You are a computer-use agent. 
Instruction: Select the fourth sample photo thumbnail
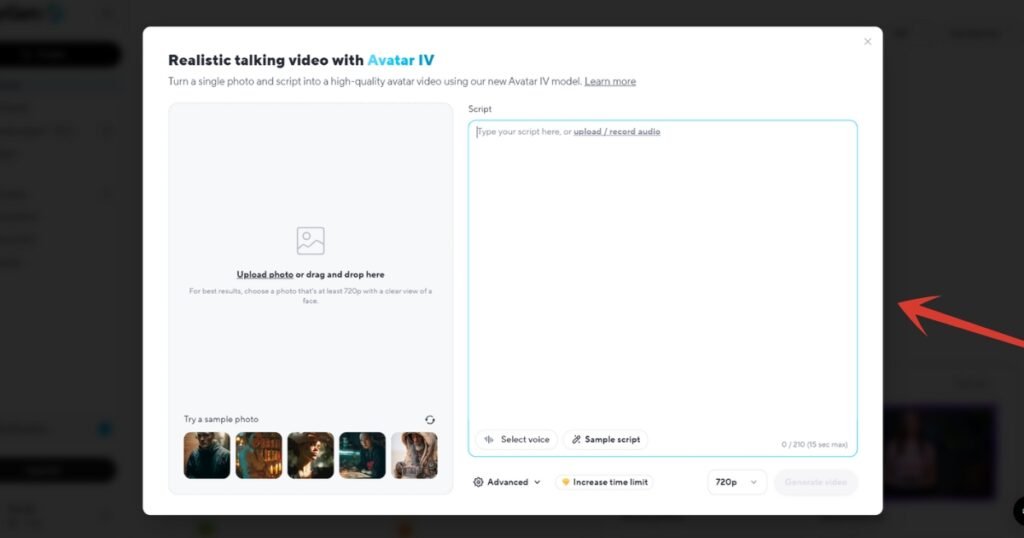[x=362, y=455]
